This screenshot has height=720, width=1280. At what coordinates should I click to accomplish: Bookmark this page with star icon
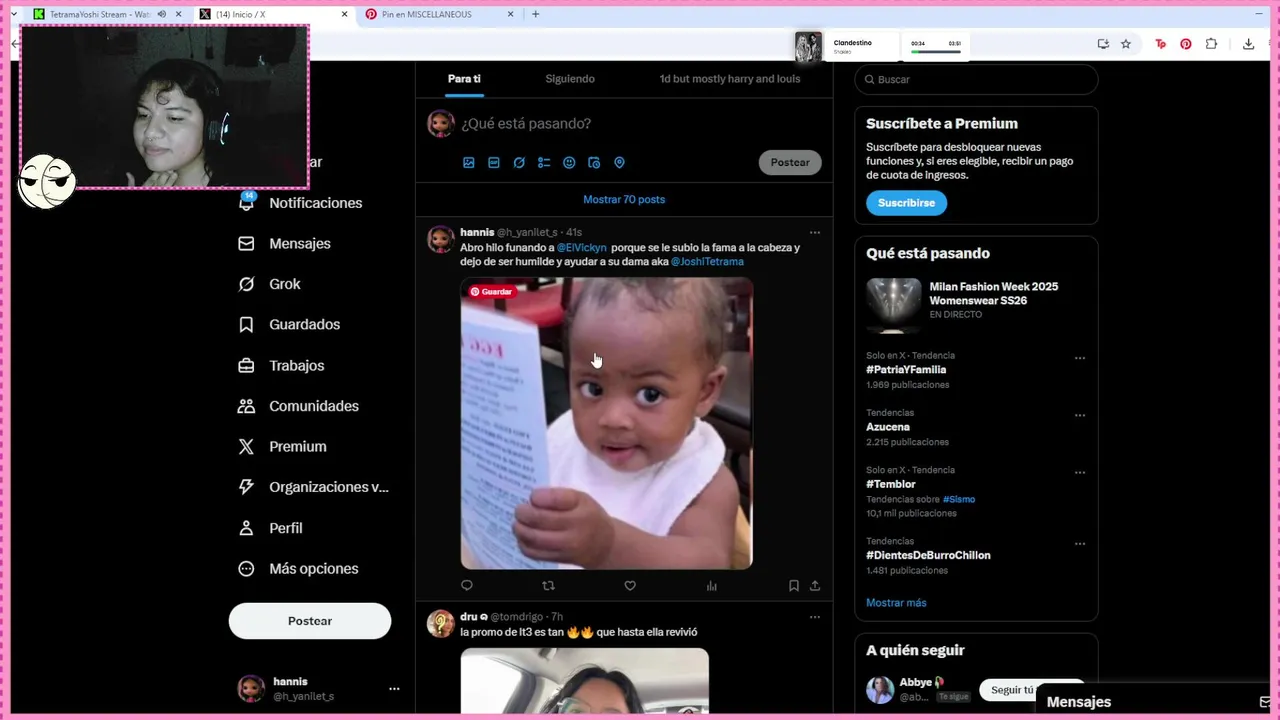tap(1126, 44)
